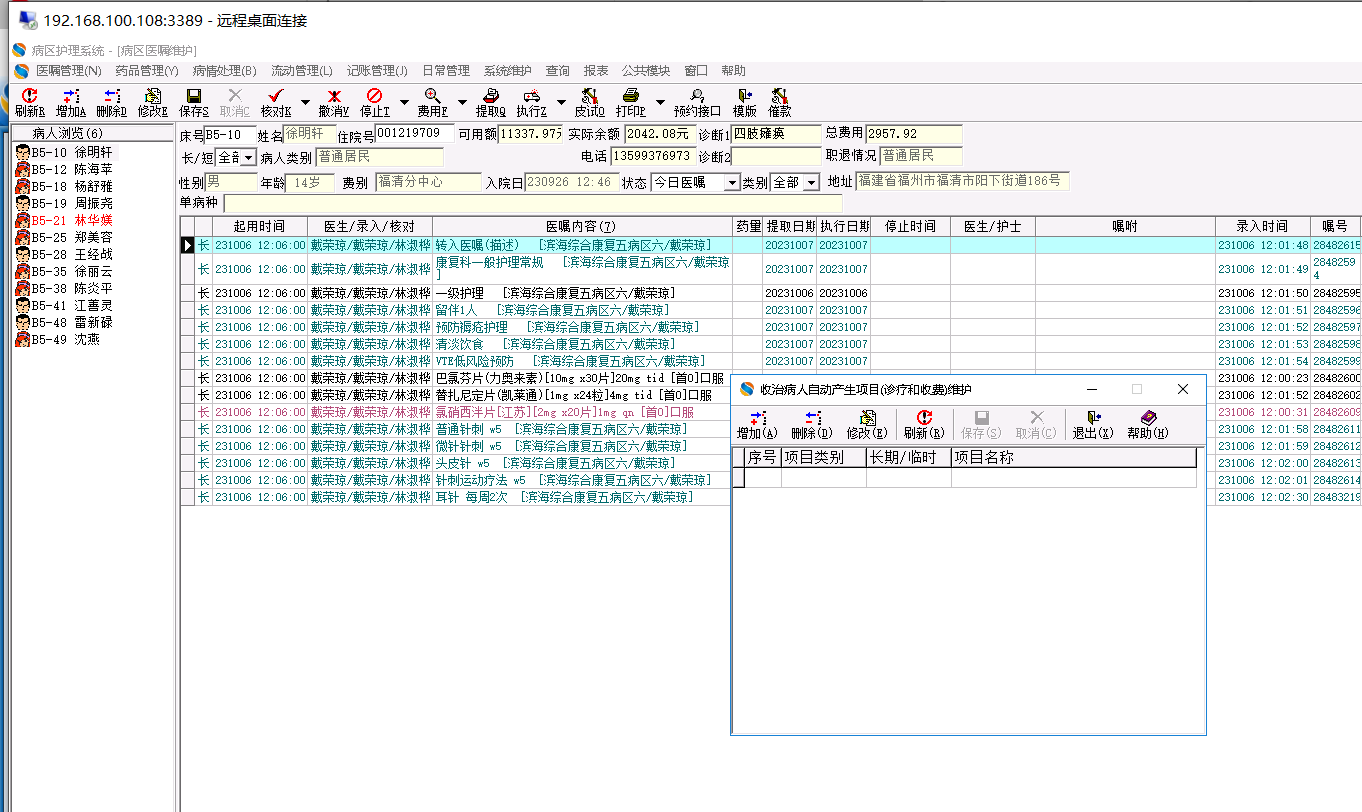The height and width of the screenshot is (812, 1362).
Task: Select patient B5-18 杨舒雅 in the list
Action: tap(72, 187)
